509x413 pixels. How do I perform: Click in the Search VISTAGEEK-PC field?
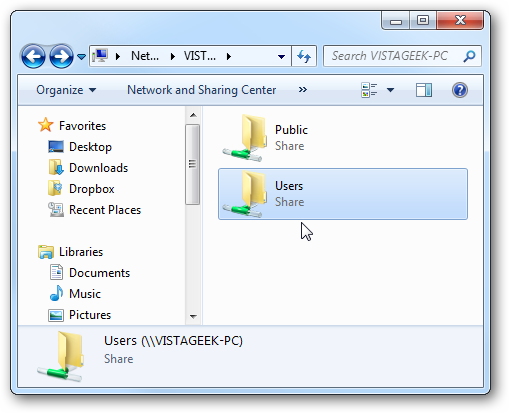[393, 56]
